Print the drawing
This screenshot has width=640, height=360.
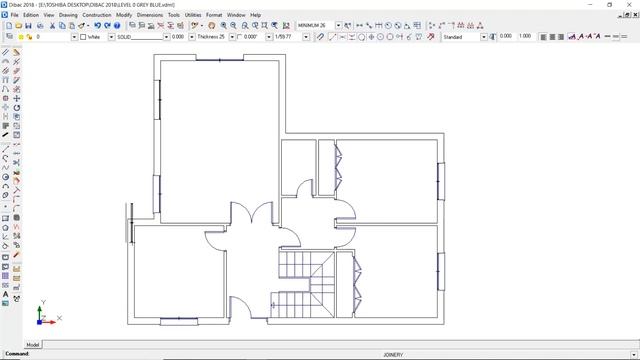point(40,25)
